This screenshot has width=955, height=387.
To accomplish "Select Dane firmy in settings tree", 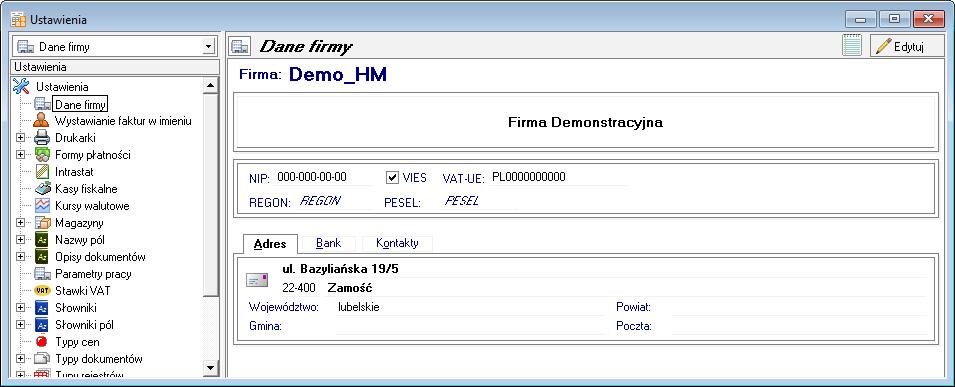I will click(80, 105).
